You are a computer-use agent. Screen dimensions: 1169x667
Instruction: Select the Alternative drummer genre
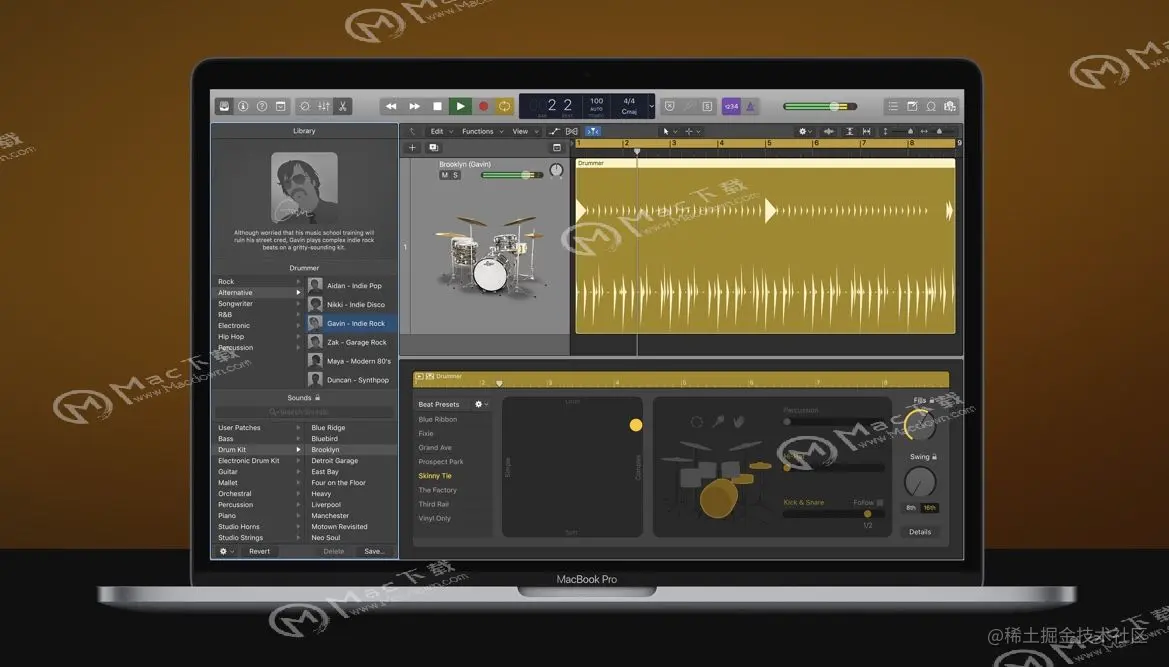(259, 293)
